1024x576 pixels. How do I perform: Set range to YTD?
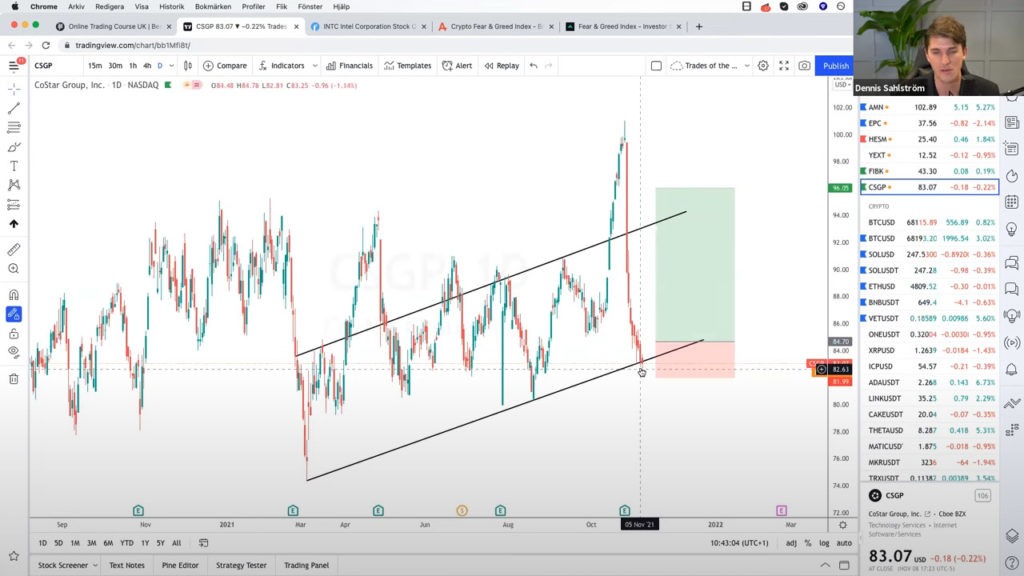(x=127, y=543)
